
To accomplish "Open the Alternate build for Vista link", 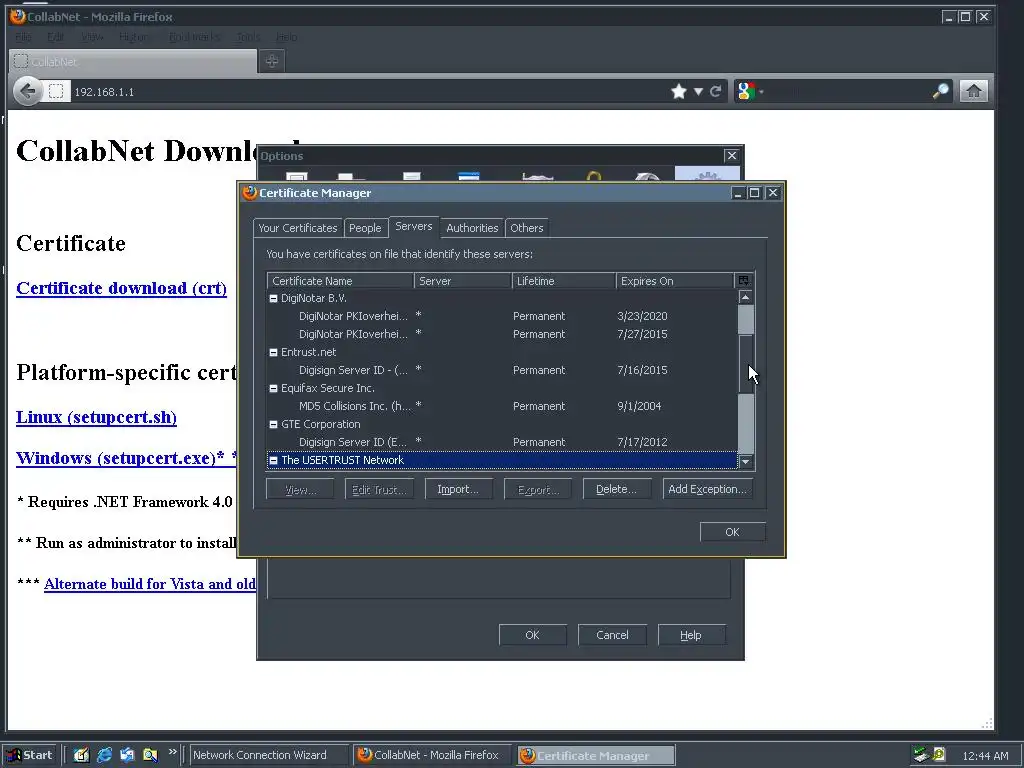I will (150, 584).
